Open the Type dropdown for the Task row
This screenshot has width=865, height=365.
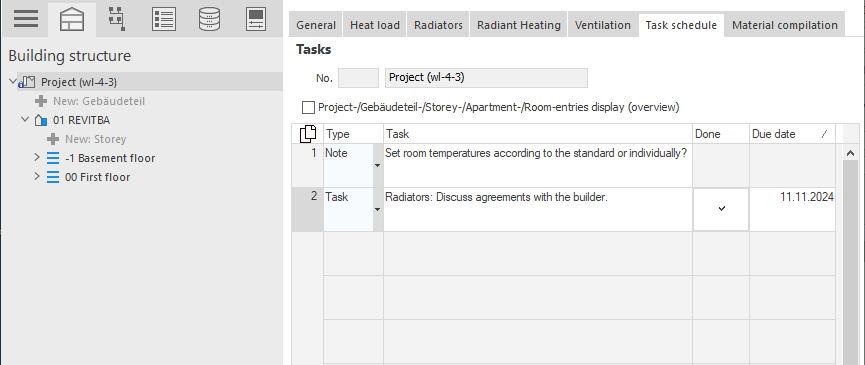click(x=377, y=210)
